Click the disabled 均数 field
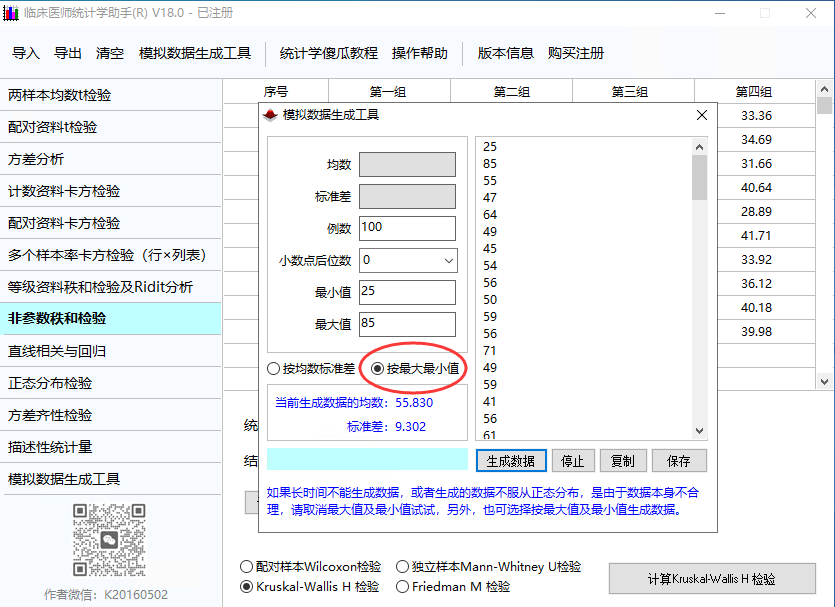The width and height of the screenshot is (835, 607). pyautogui.click(x=407, y=165)
